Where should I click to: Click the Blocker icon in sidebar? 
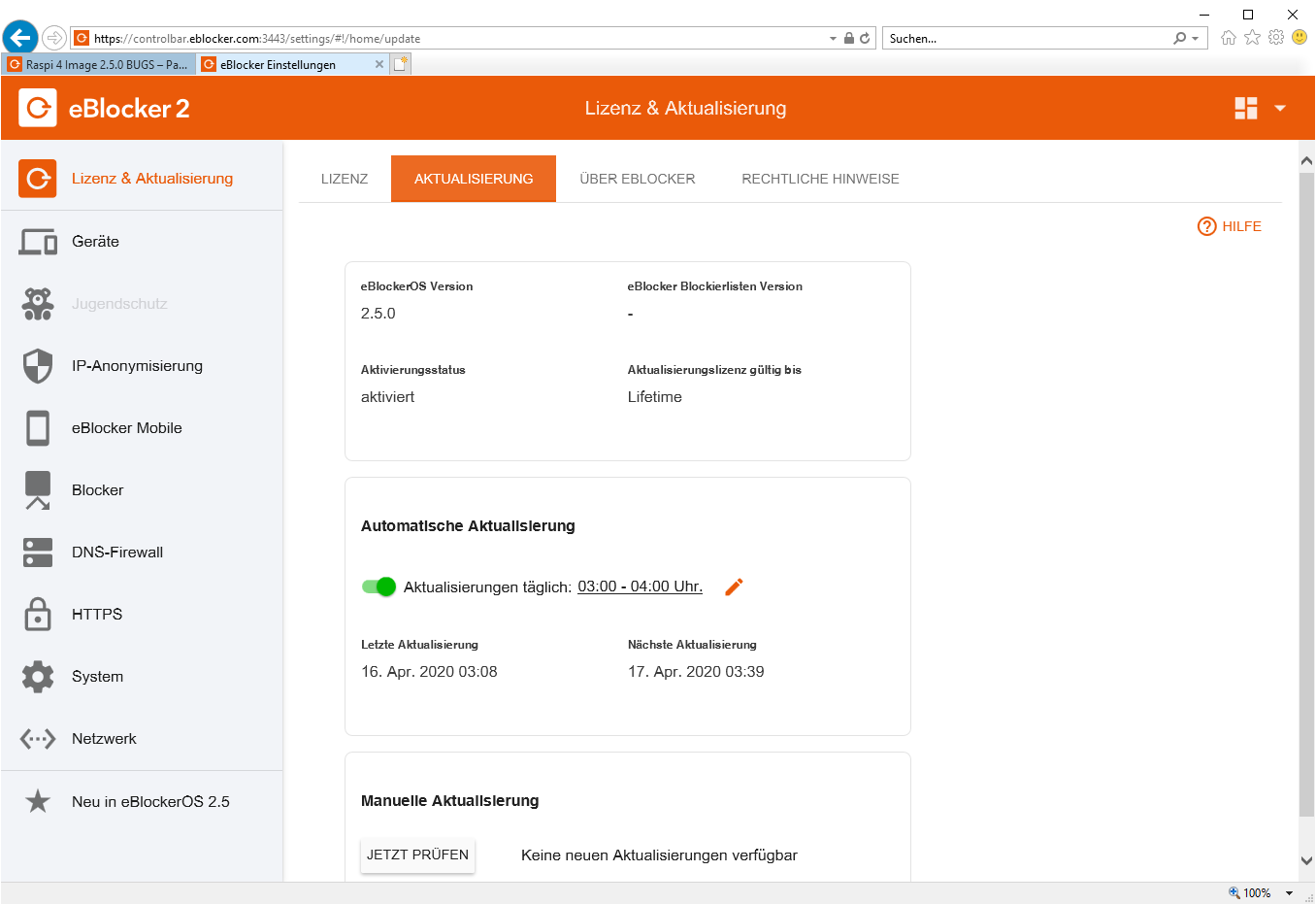[x=38, y=490]
